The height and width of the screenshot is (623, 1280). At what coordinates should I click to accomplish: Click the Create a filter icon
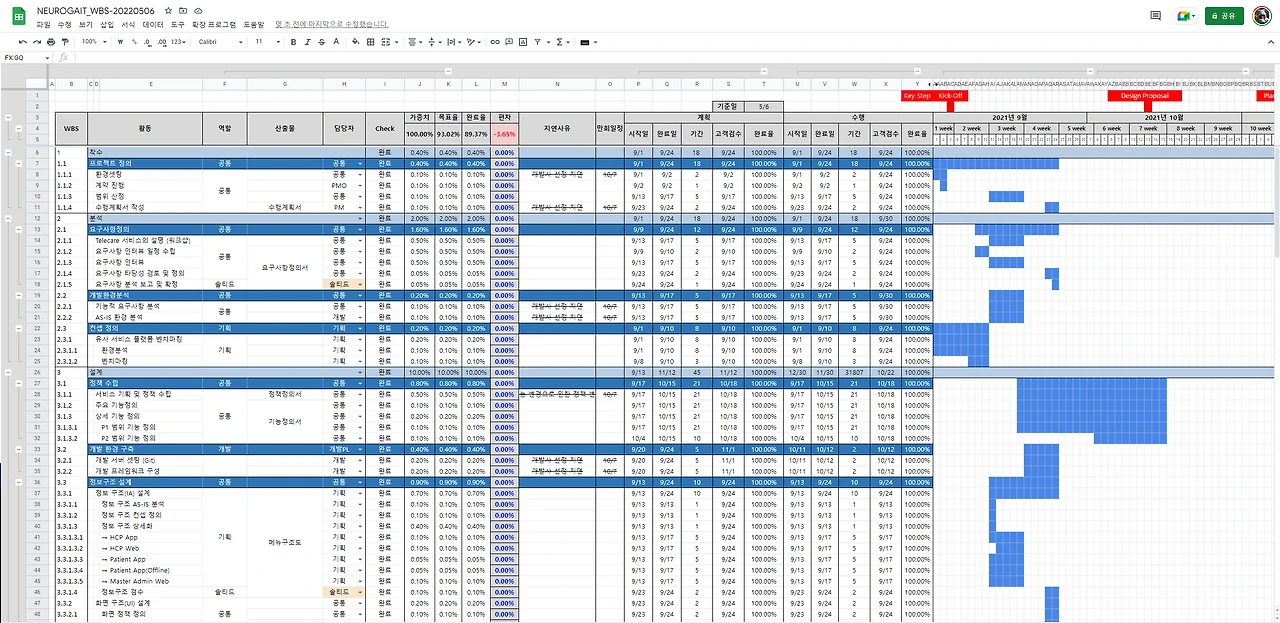(537, 42)
